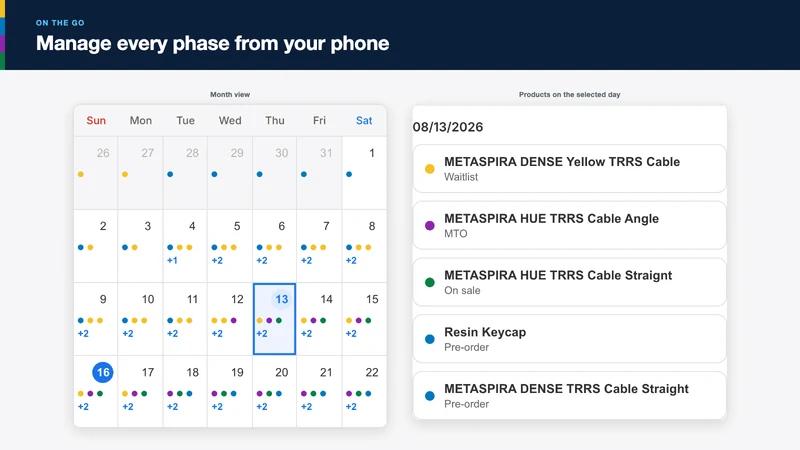This screenshot has width=800, height=450.
Task: Click the green On sale status dot
Action: point(430,282)
